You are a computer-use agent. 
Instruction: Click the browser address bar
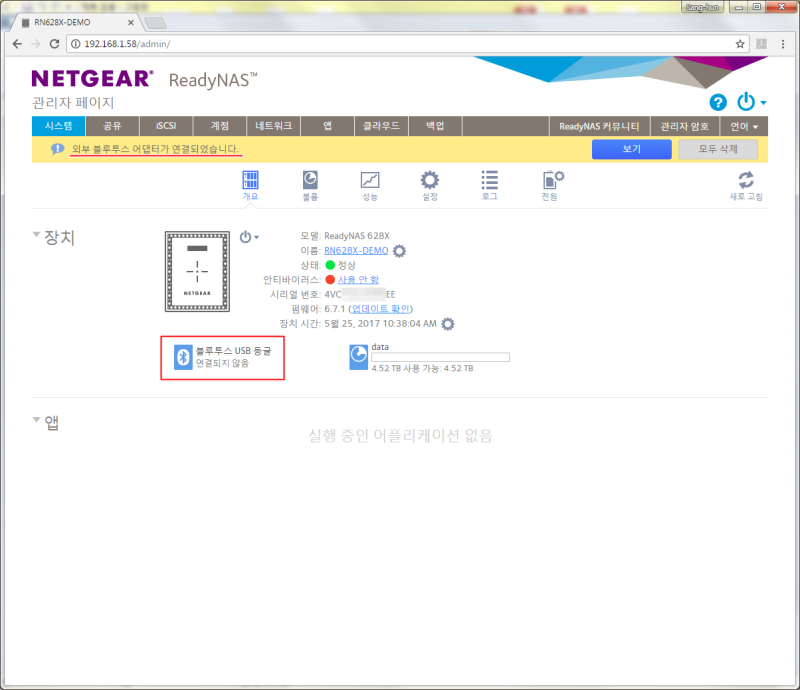(300, 44)
